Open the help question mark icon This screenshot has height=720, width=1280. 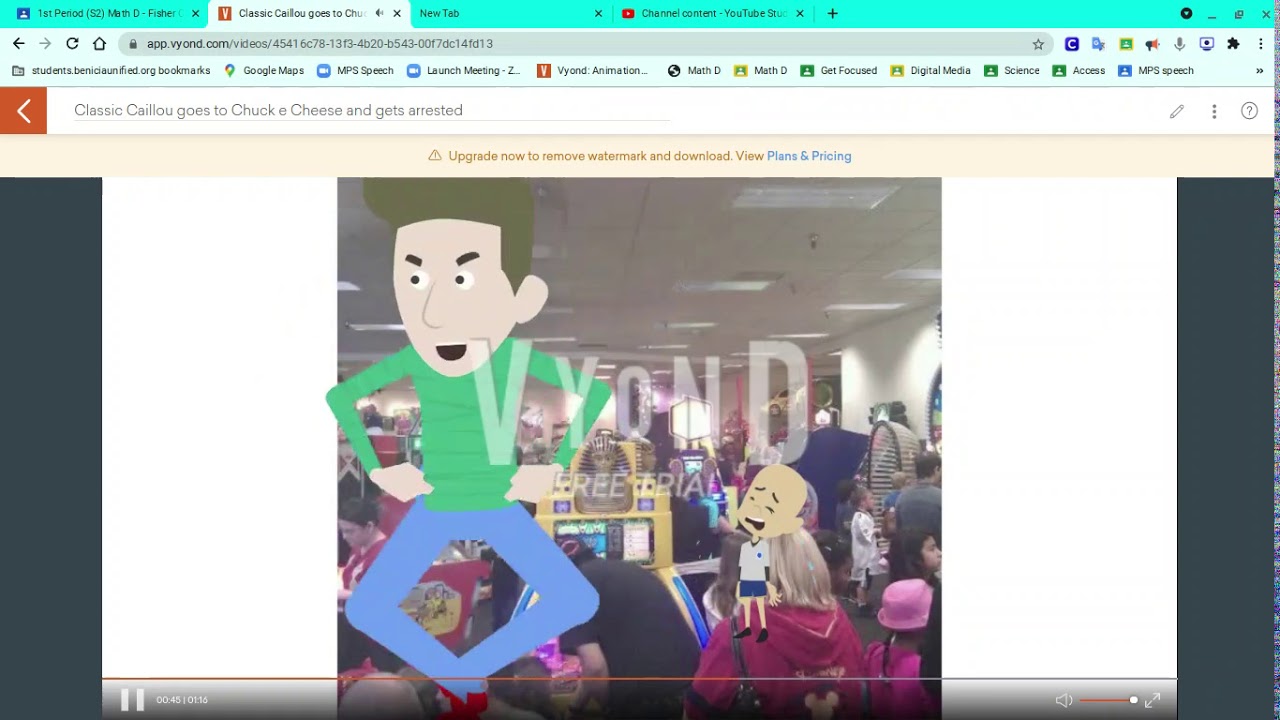point(1249,111)
